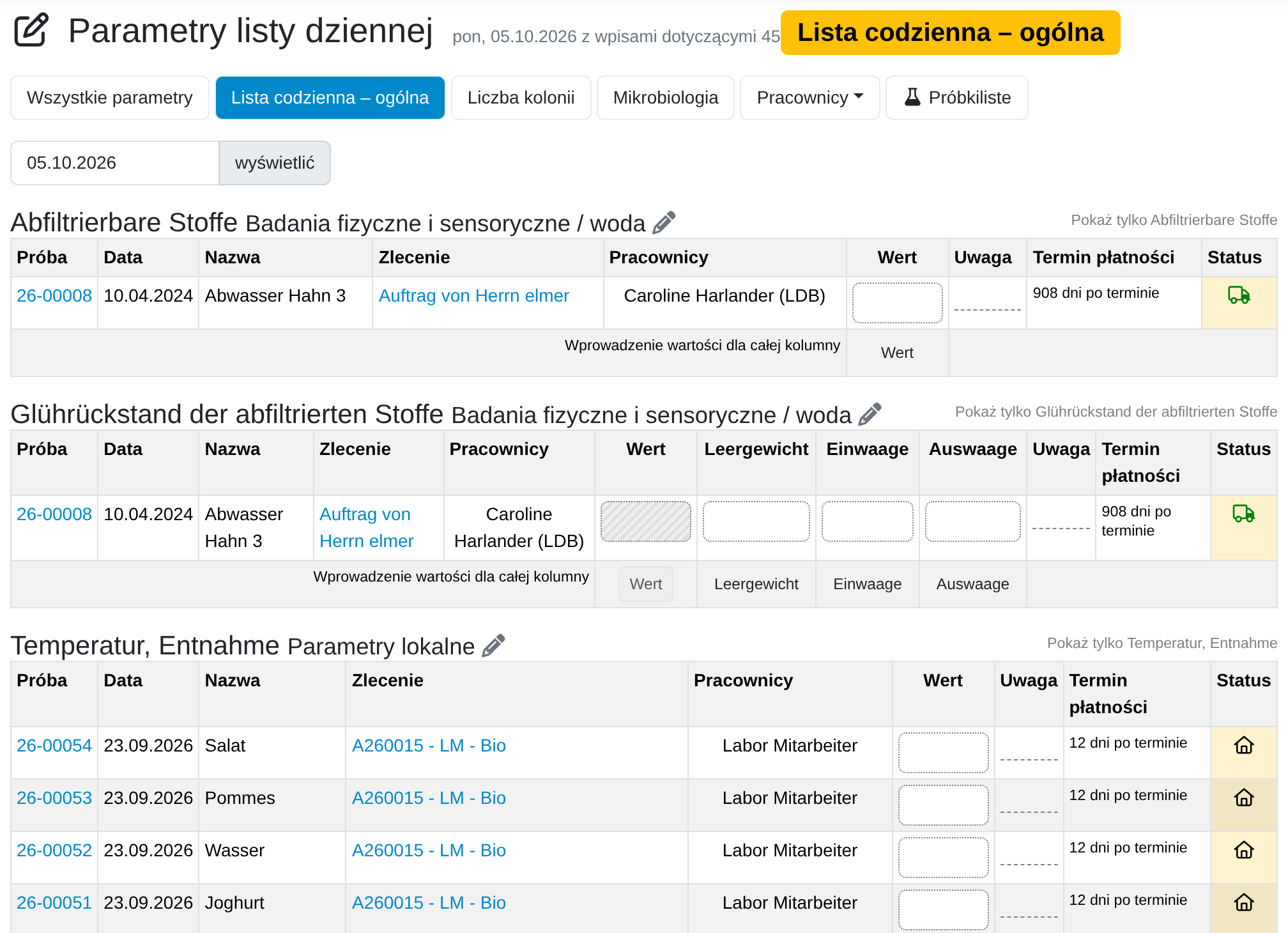Open sample 26-00054 link

click(x=54, y=745)
